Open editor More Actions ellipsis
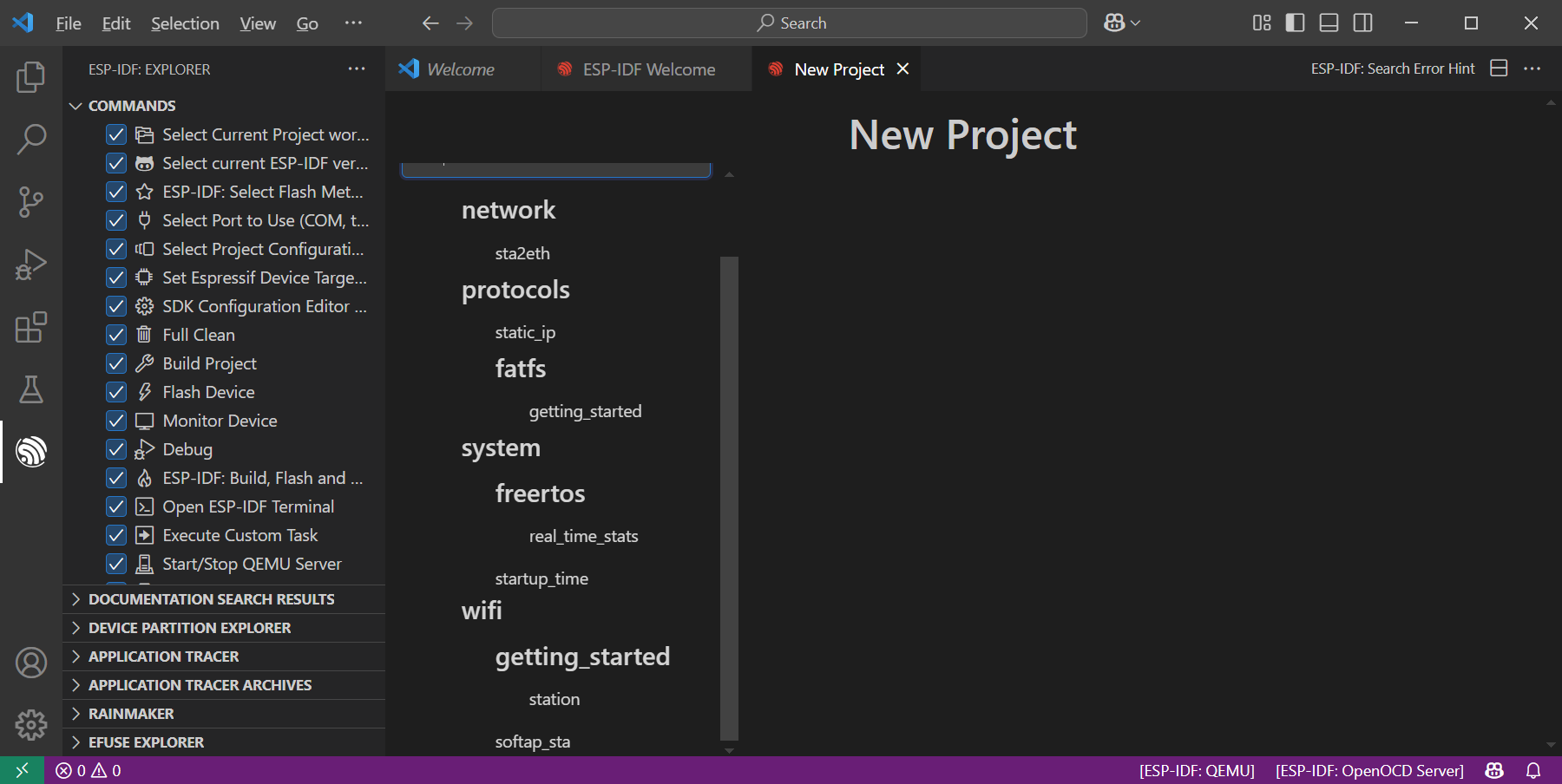Image resolution: width=1562 pixels, height=784 pixels. [1532, 69]
